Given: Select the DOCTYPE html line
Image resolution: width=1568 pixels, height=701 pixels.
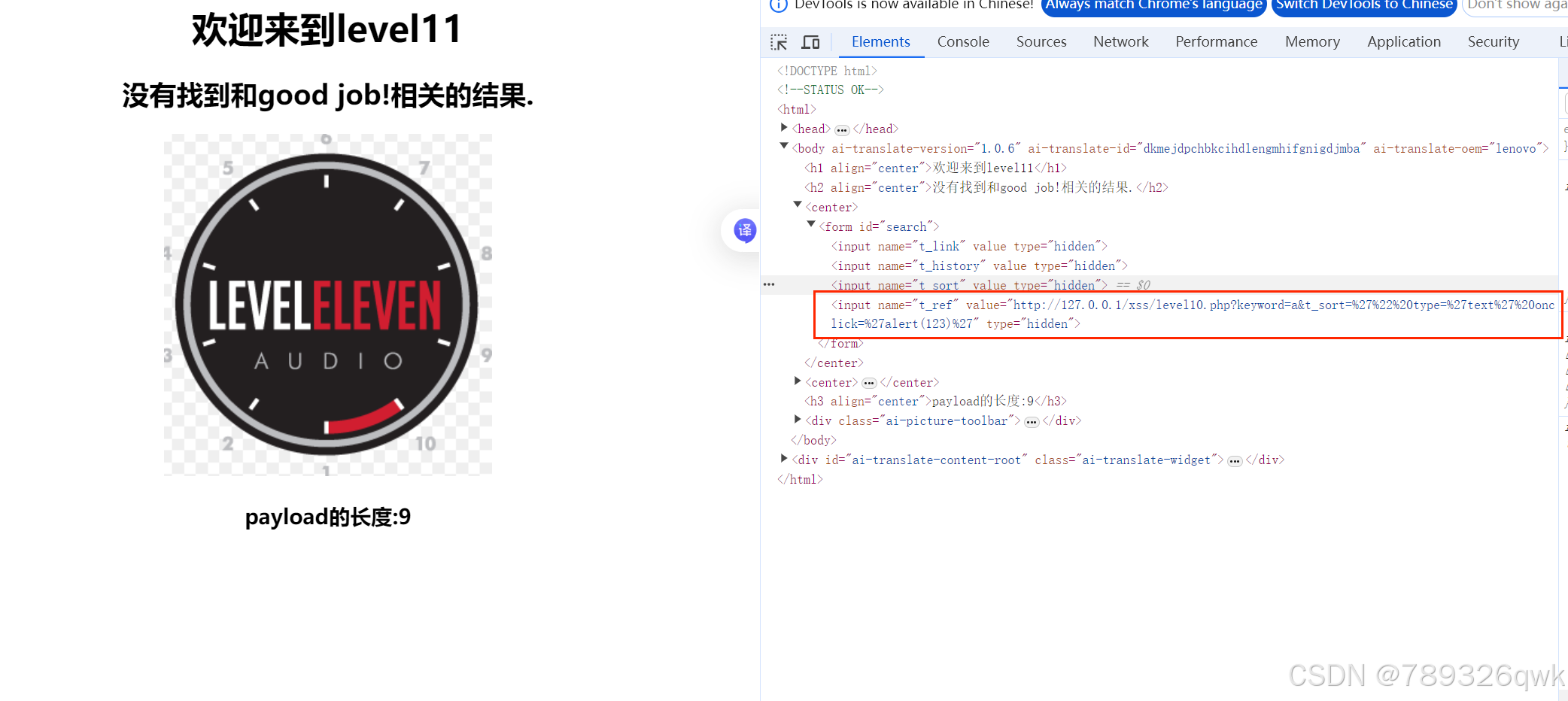Looking at the screenshot, I should [x=827, y=71].
